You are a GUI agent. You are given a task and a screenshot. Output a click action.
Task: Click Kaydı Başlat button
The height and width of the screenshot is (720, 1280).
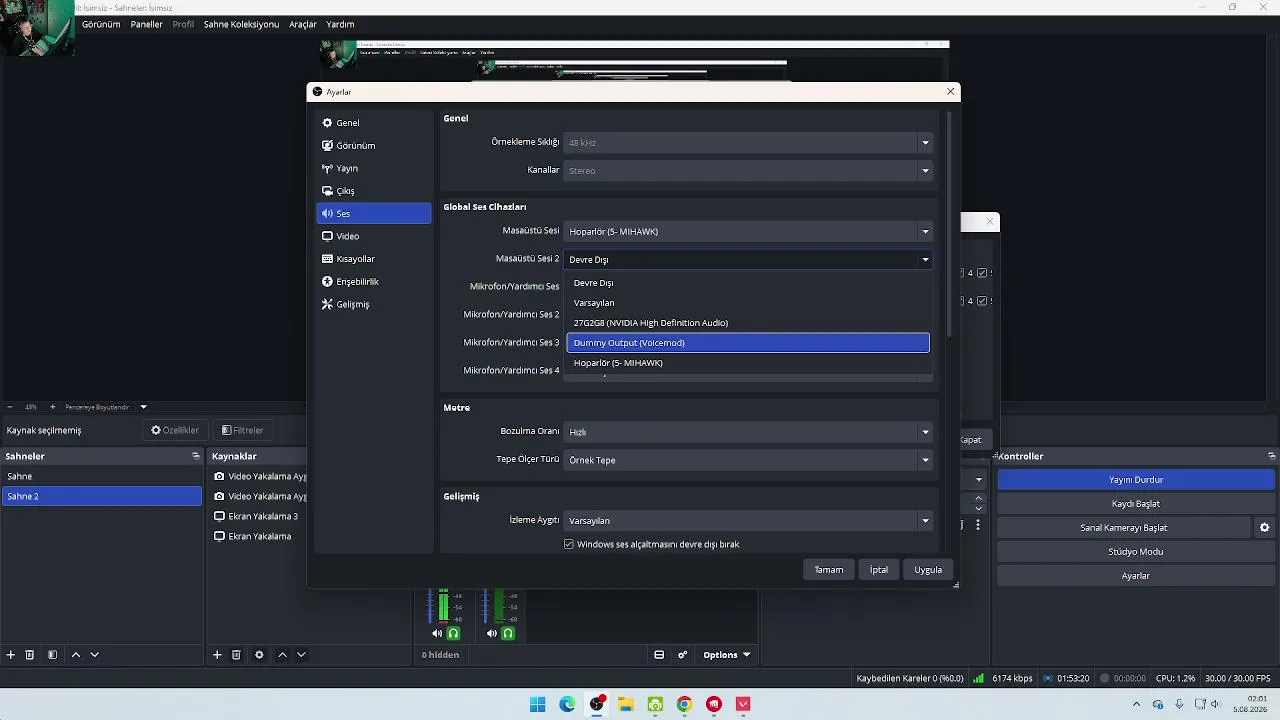[x=1135, y=504]
